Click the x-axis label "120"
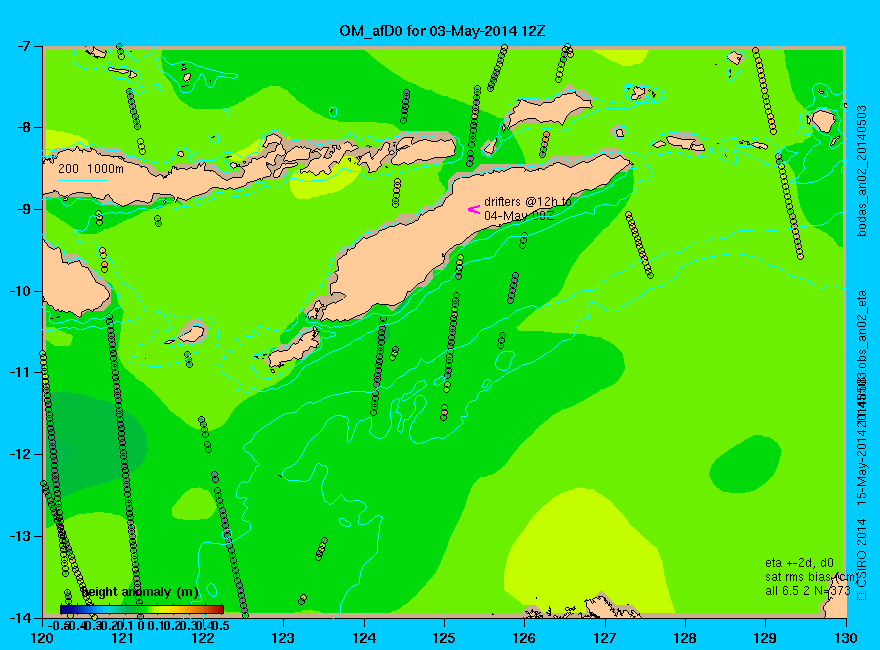Viewport: 880px width, 650px height. pyautogui.click(x=43, y=639)
